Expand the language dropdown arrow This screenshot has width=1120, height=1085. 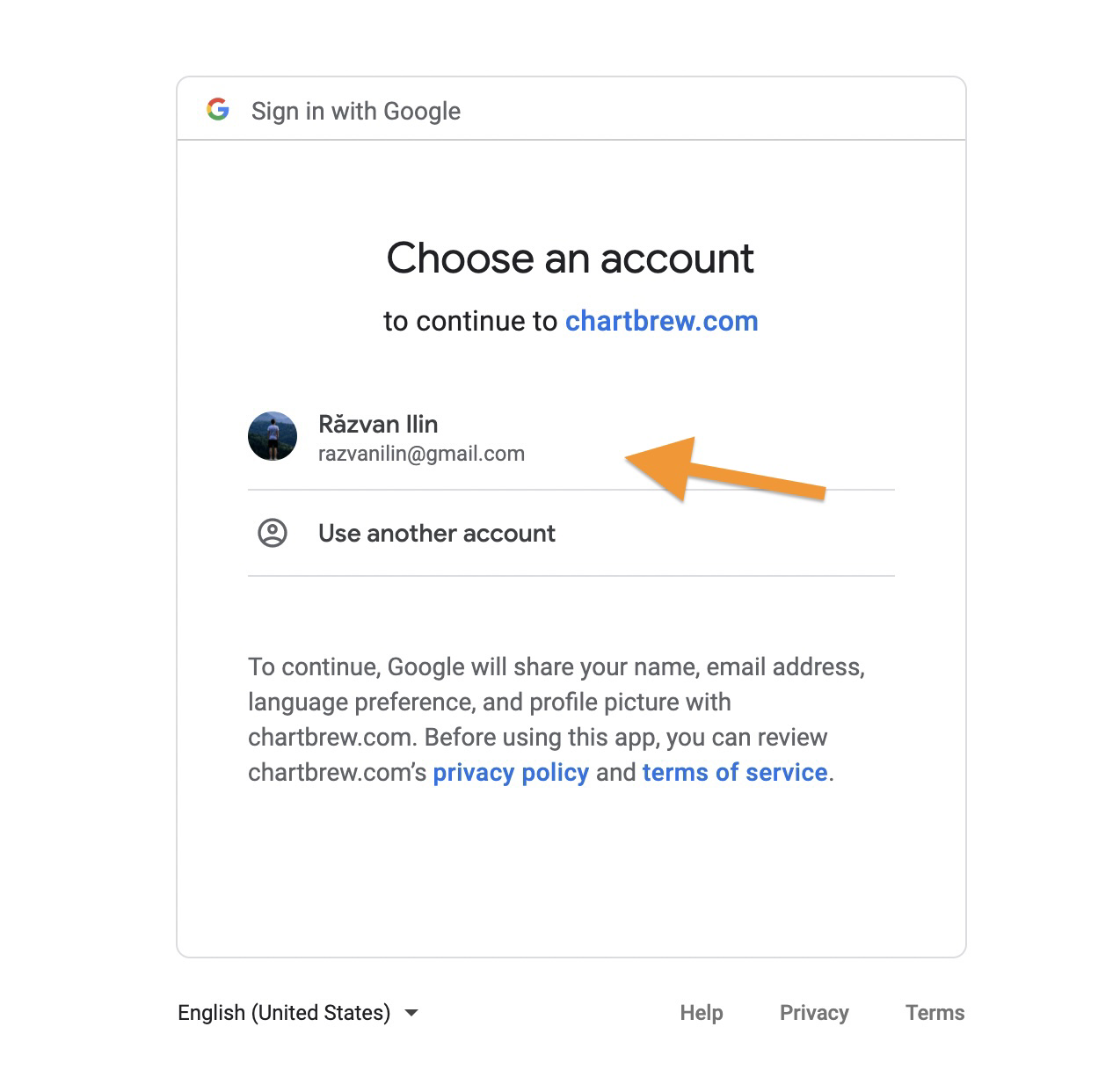click(411, 1013)
